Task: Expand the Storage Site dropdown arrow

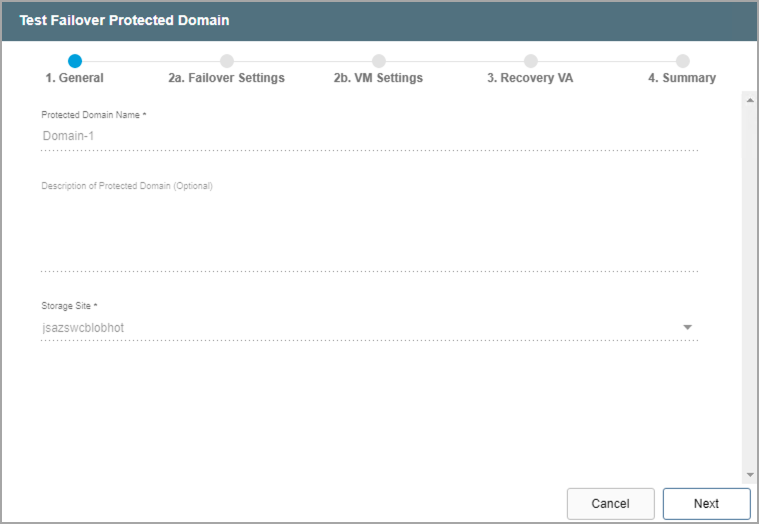Action: (x=687, y=328)
